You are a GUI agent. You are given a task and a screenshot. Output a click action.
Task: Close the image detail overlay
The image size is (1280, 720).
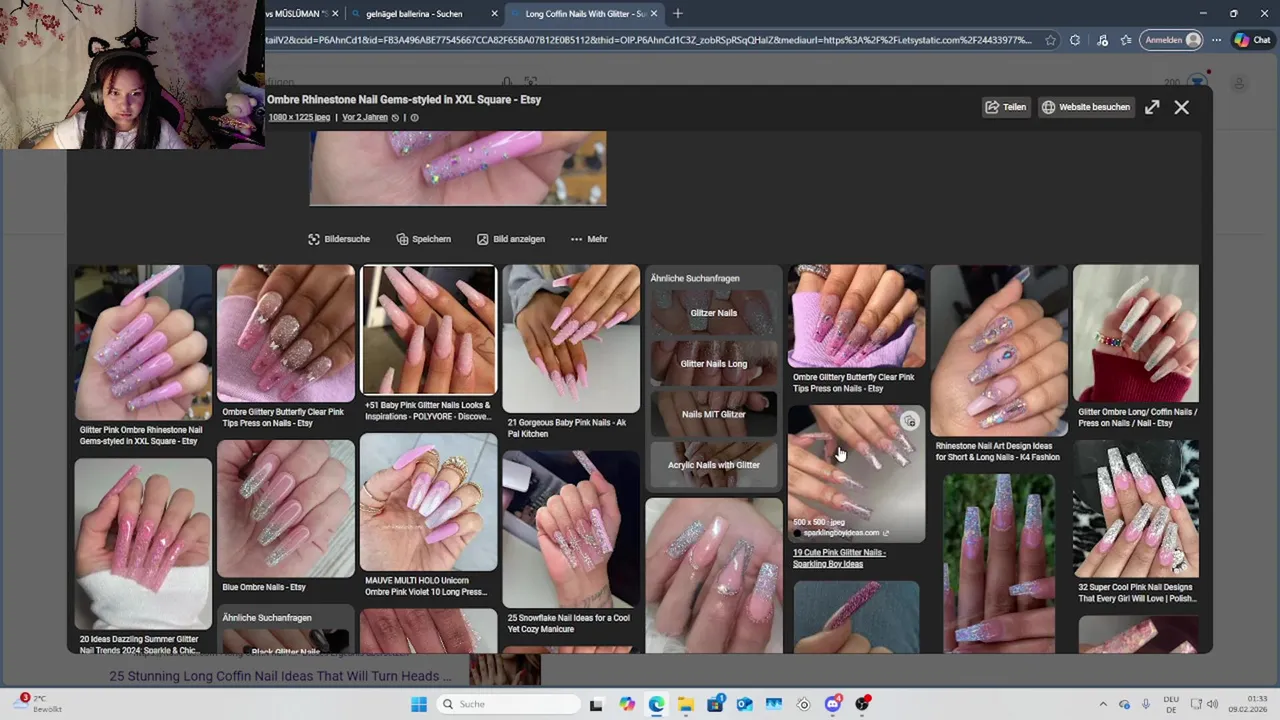click(x=1181, y=107)
